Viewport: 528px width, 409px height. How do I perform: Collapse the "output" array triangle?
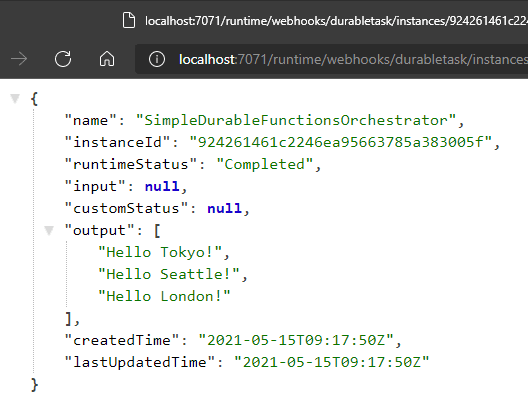point(49,231)
